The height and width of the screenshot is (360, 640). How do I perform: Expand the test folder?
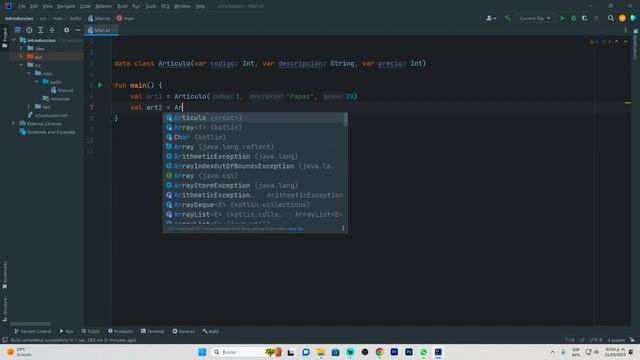click(29, 107)
